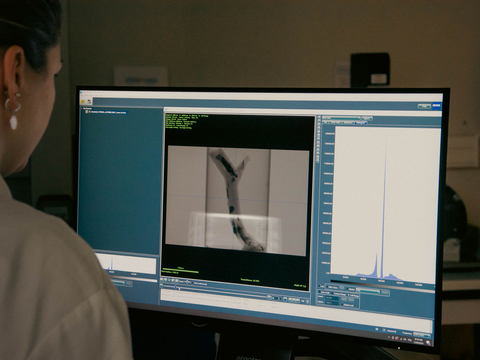
Task: Click the first numeric input field under the histogram
Action: (x=332, y=298)
